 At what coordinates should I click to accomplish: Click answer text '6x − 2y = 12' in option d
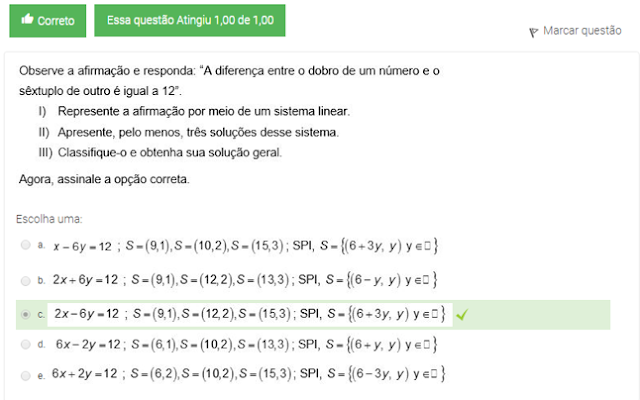88,345
